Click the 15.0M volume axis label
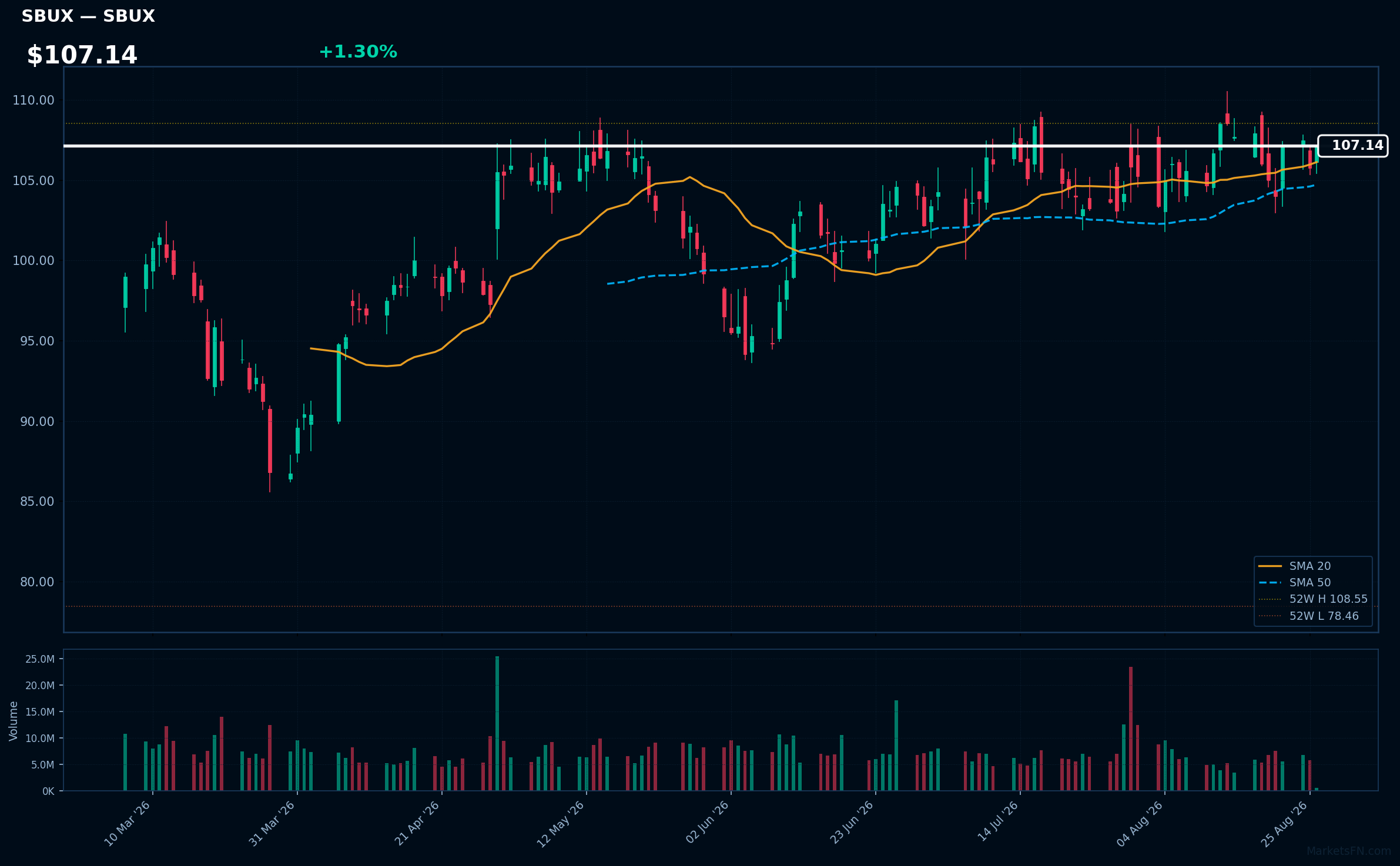Screen dimensions: 1400x866 tap(40, 712)
